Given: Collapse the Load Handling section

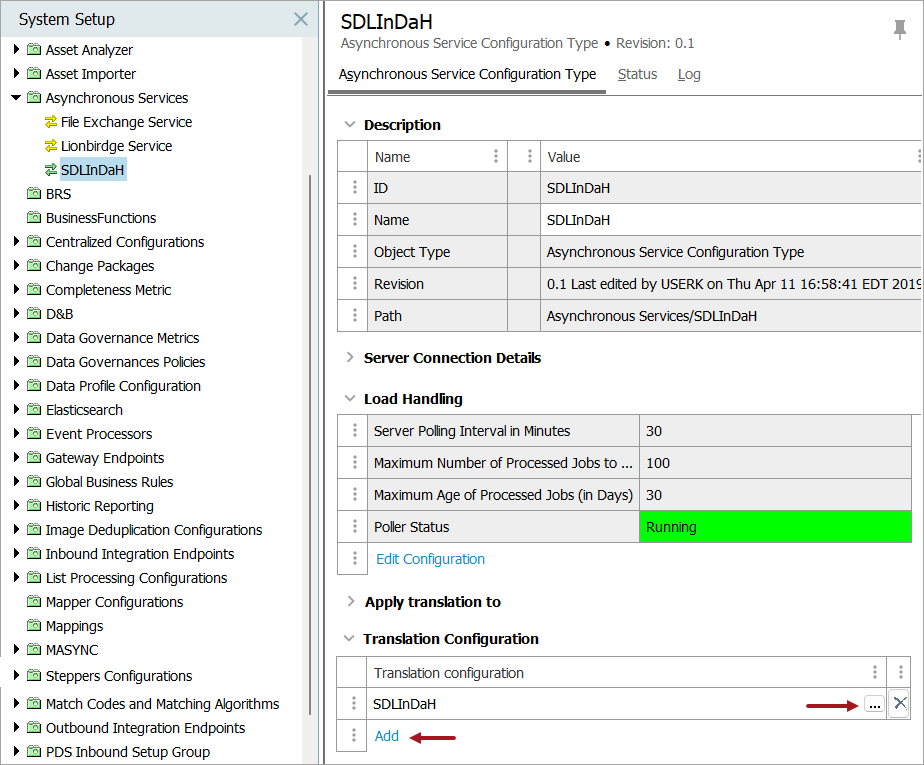Looking at the screenshot, I should click(x=350, y=399).
